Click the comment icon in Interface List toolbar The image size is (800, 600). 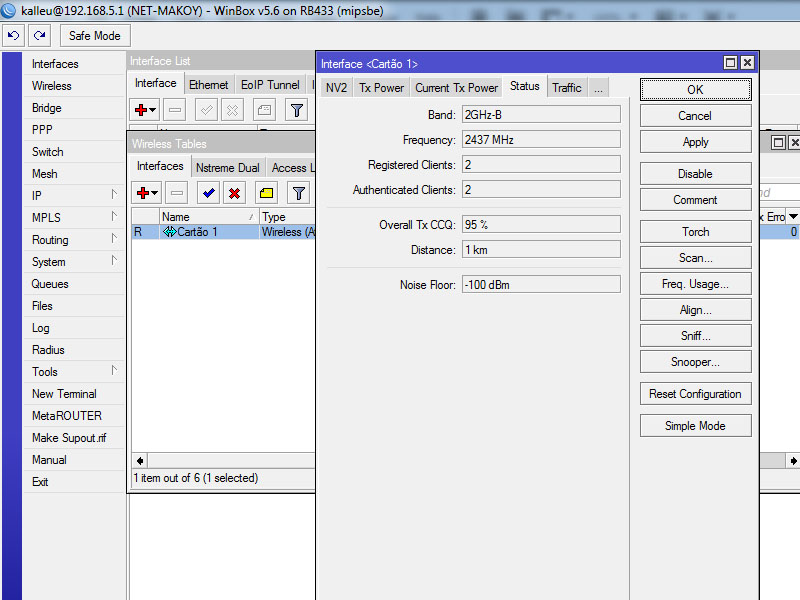click(264, 110)
